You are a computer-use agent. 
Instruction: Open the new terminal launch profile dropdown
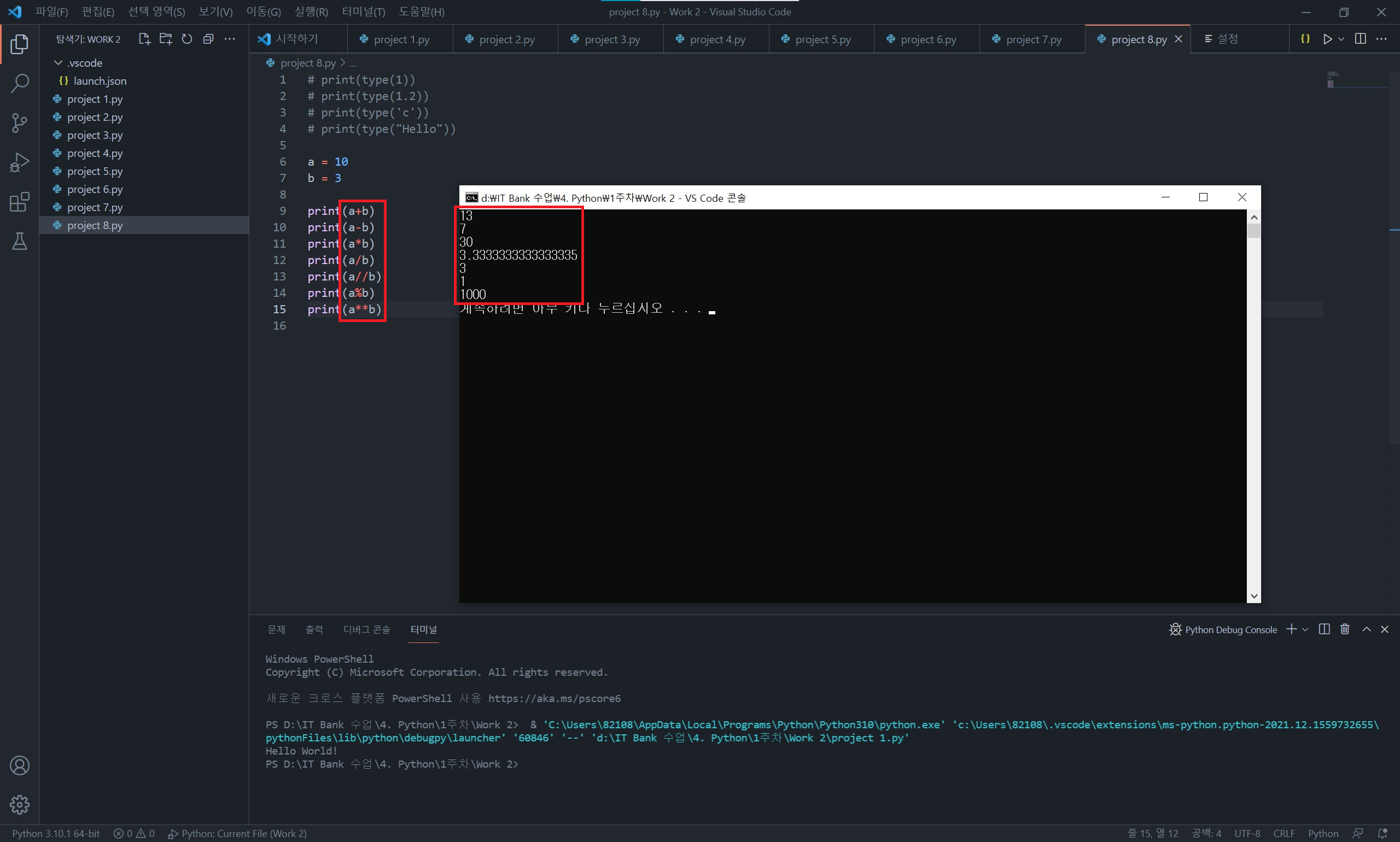click(x=1305, y=630)
